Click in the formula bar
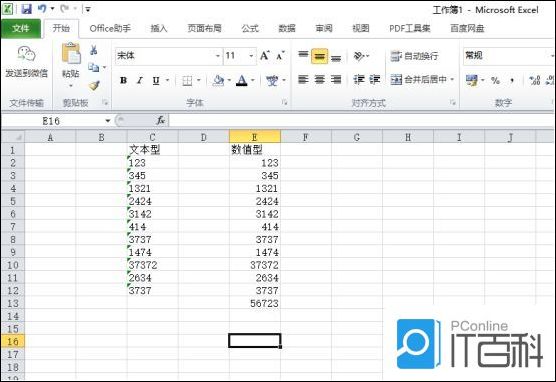This screenshot has width=556, height=382. [361, 121]
